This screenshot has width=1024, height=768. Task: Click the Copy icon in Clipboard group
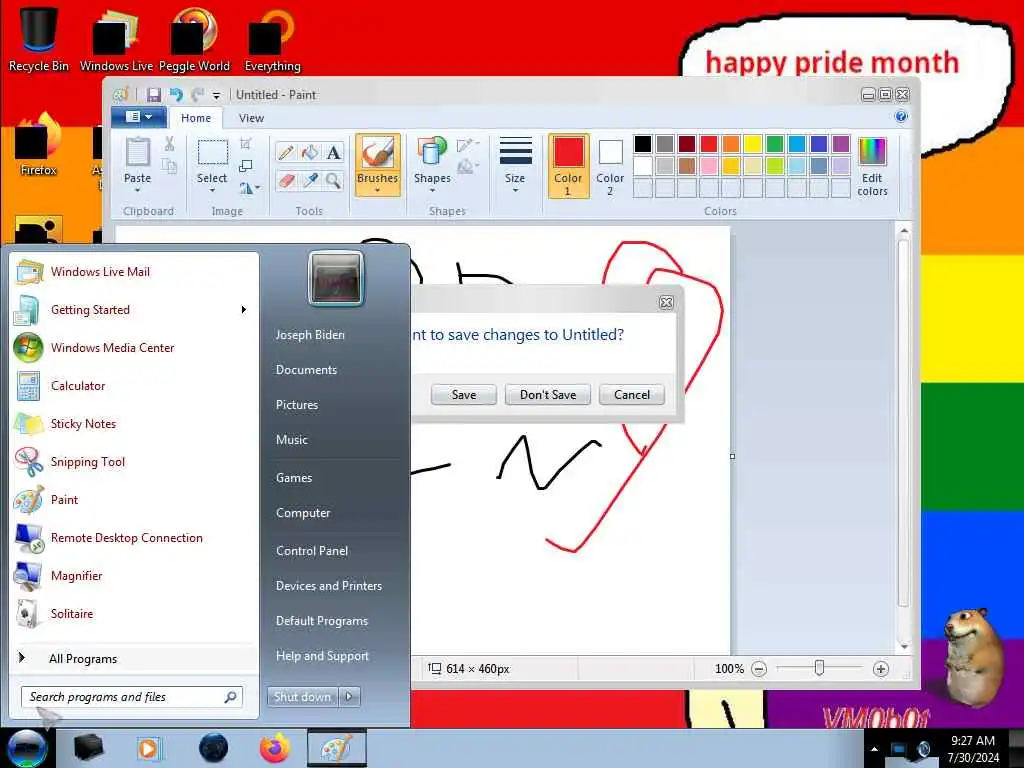pyautogui.click(x=169, y=166)
